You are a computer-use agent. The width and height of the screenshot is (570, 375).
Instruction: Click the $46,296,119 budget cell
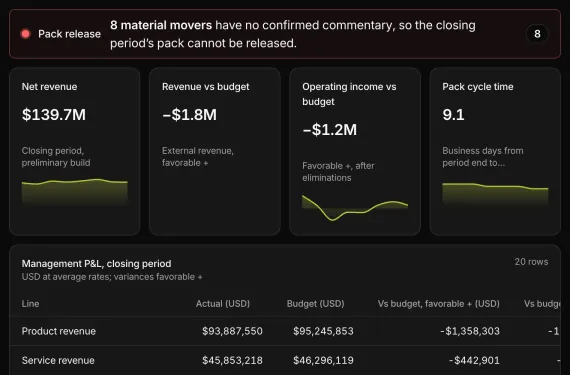[323, 360]
